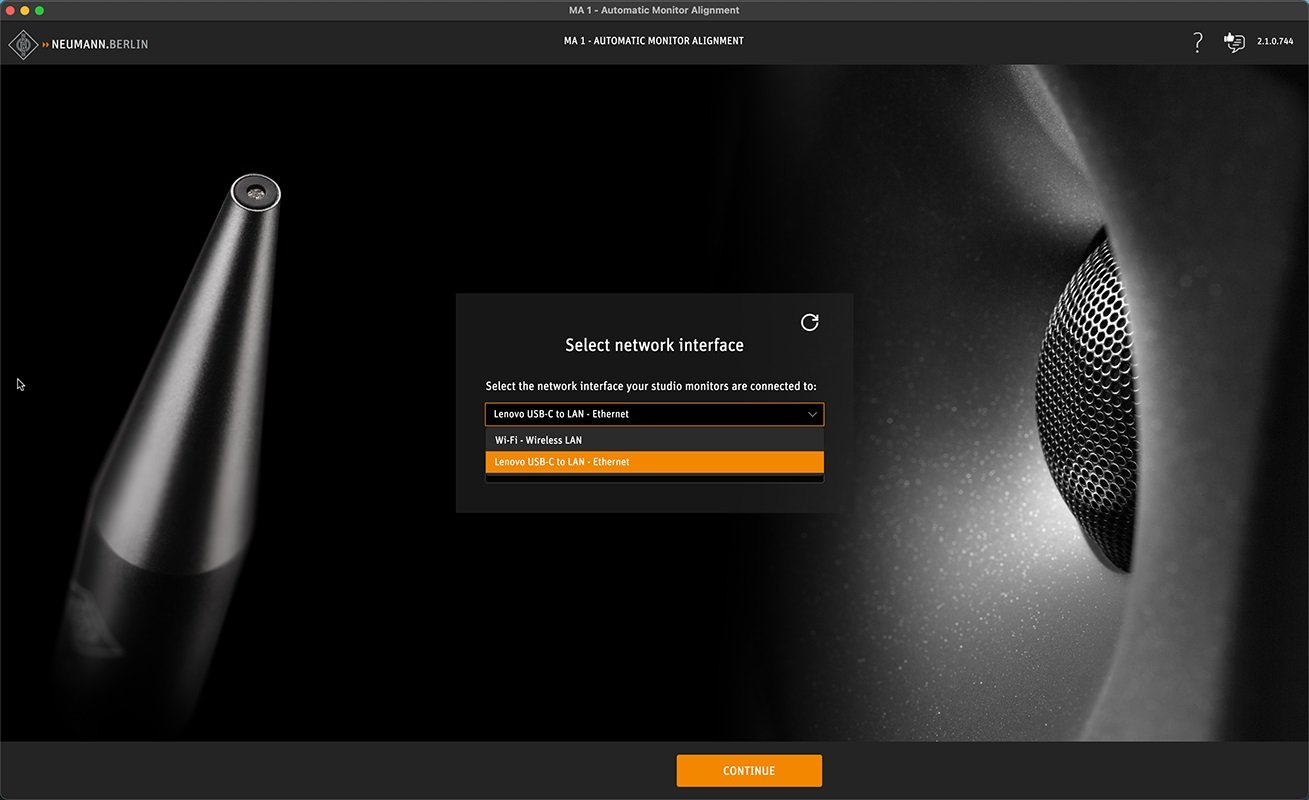Click the refresh arrow in the dialog
Screen dimensions: 1309x800
pyautogui.click(x=809, y=322)
